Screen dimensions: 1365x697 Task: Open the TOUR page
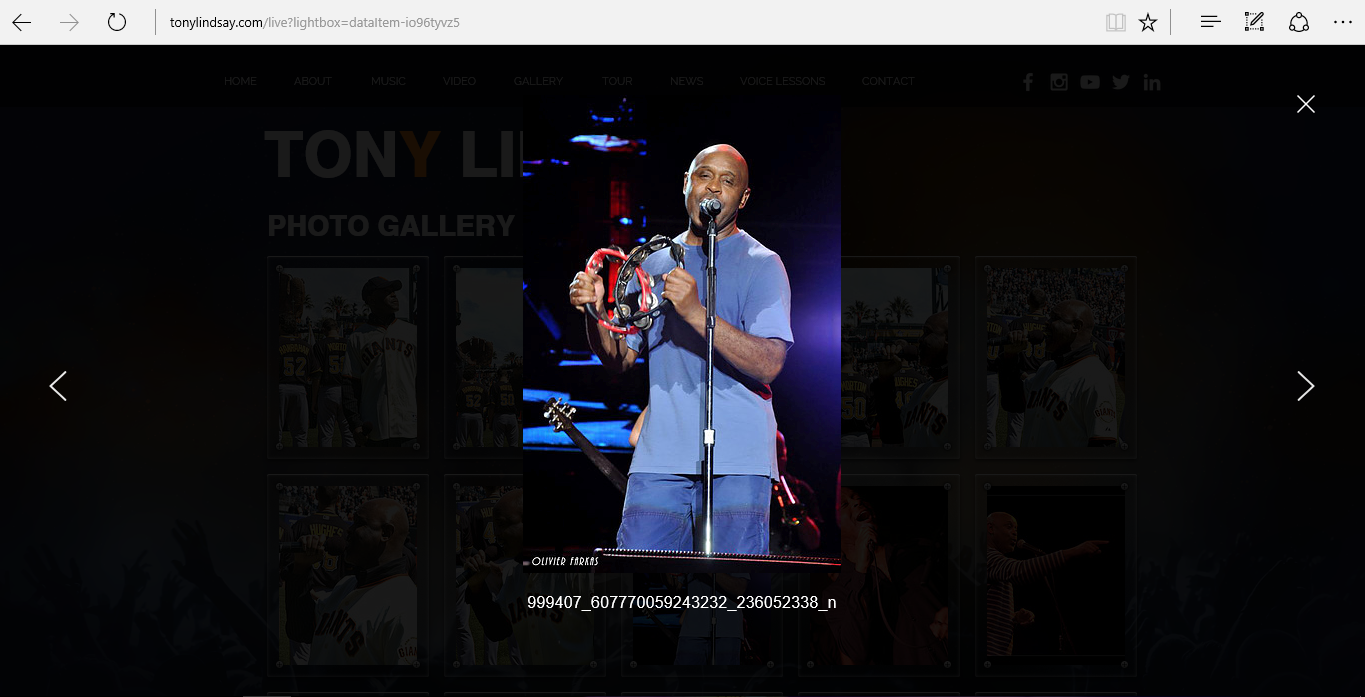coord(617,82)
